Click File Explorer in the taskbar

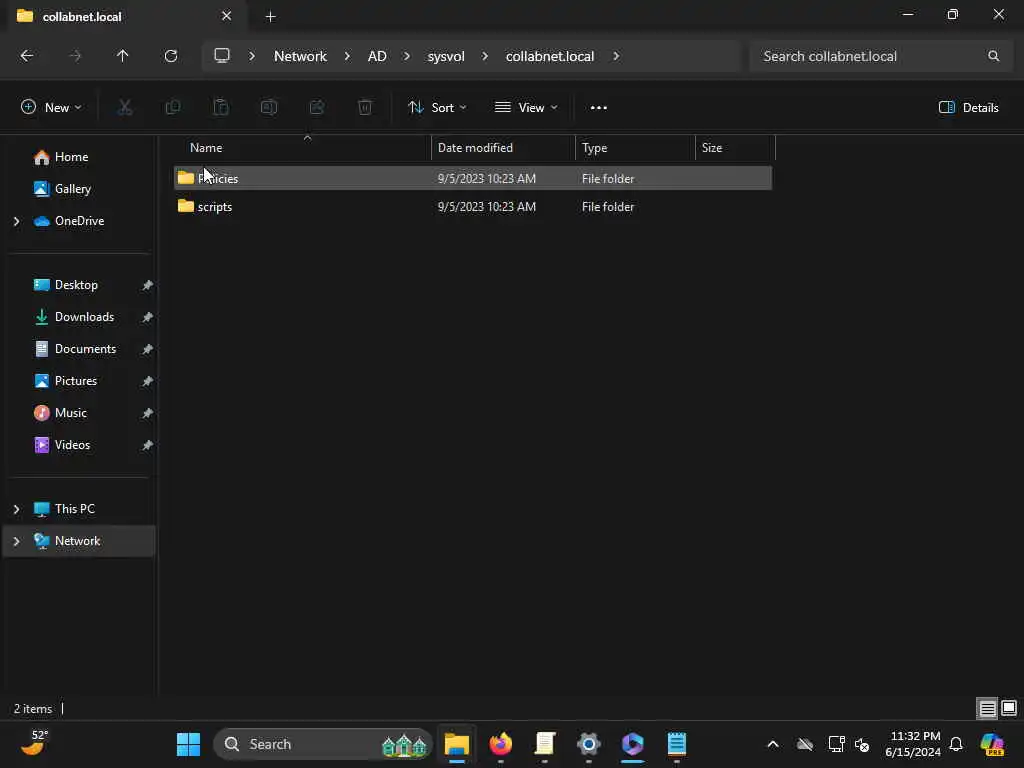coord(457,744)
